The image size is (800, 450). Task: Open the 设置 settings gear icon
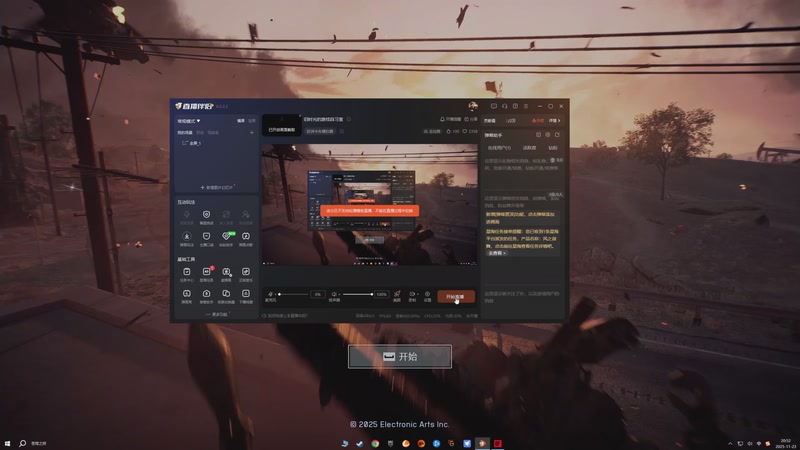point(428,296)
